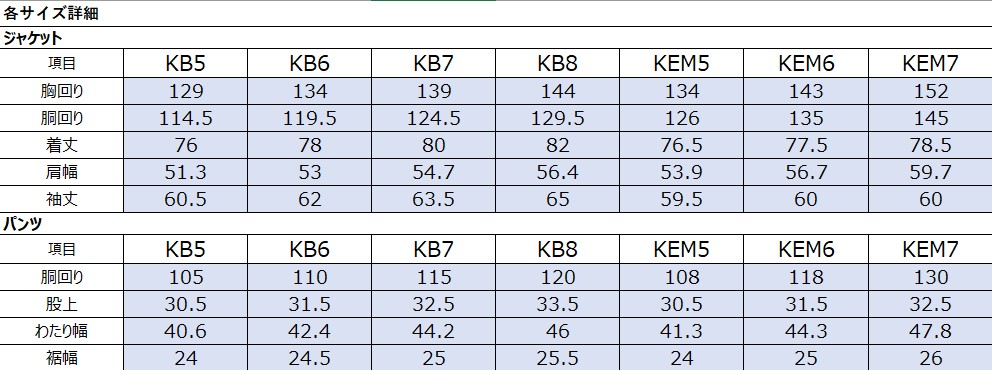Viewport: 992px width, 370px height.
Task: Click the pants table 項目 header cell
Action: coord(62,249)
